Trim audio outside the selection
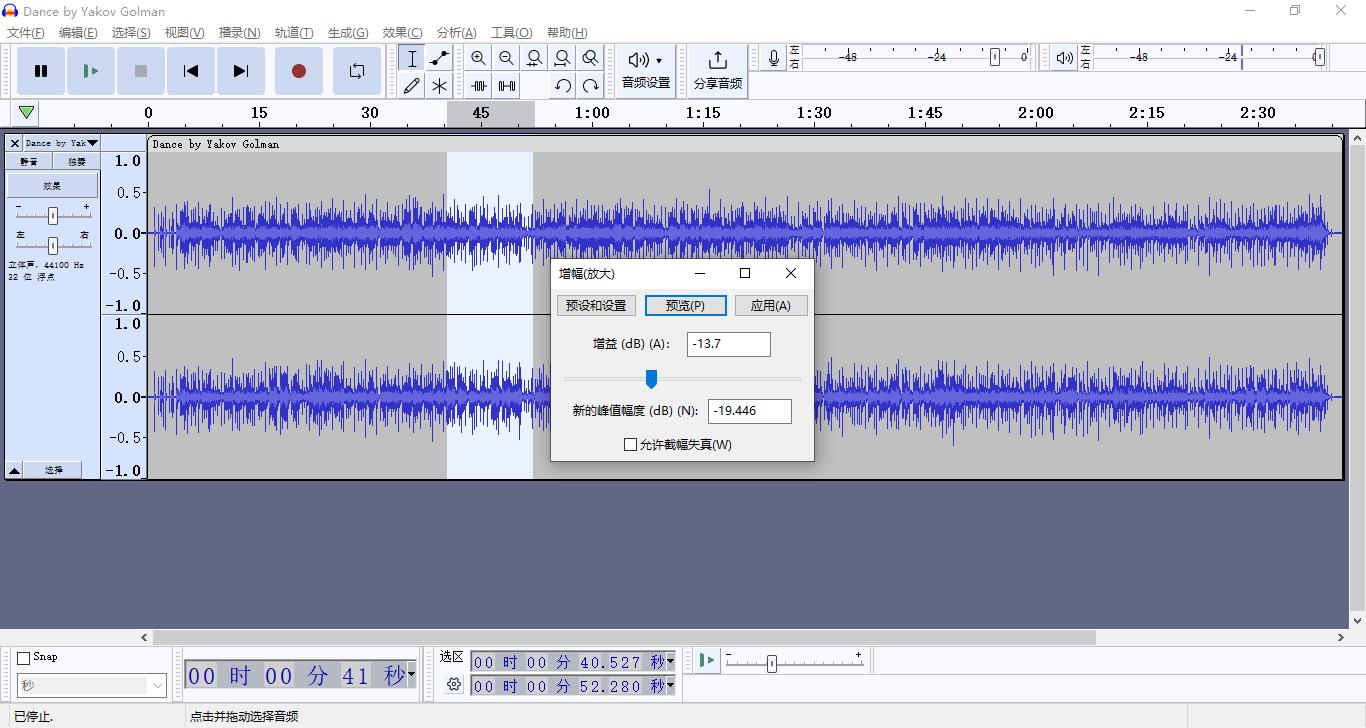1366x728 pixels. (478, 85)
